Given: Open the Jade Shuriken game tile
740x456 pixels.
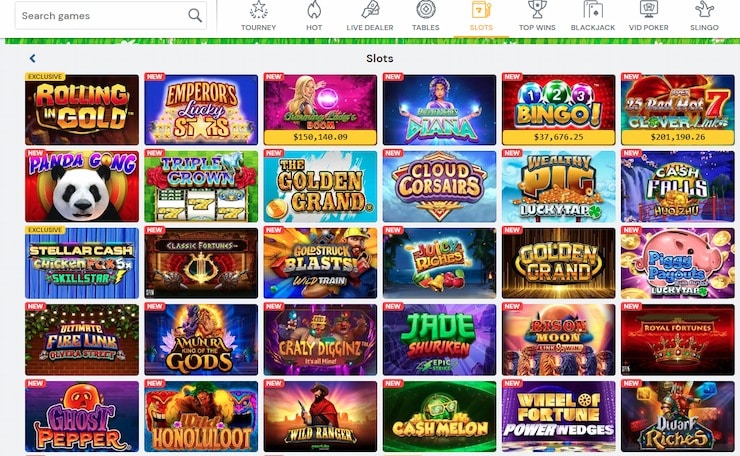Looking at the screenshot, I should [439, 340].
